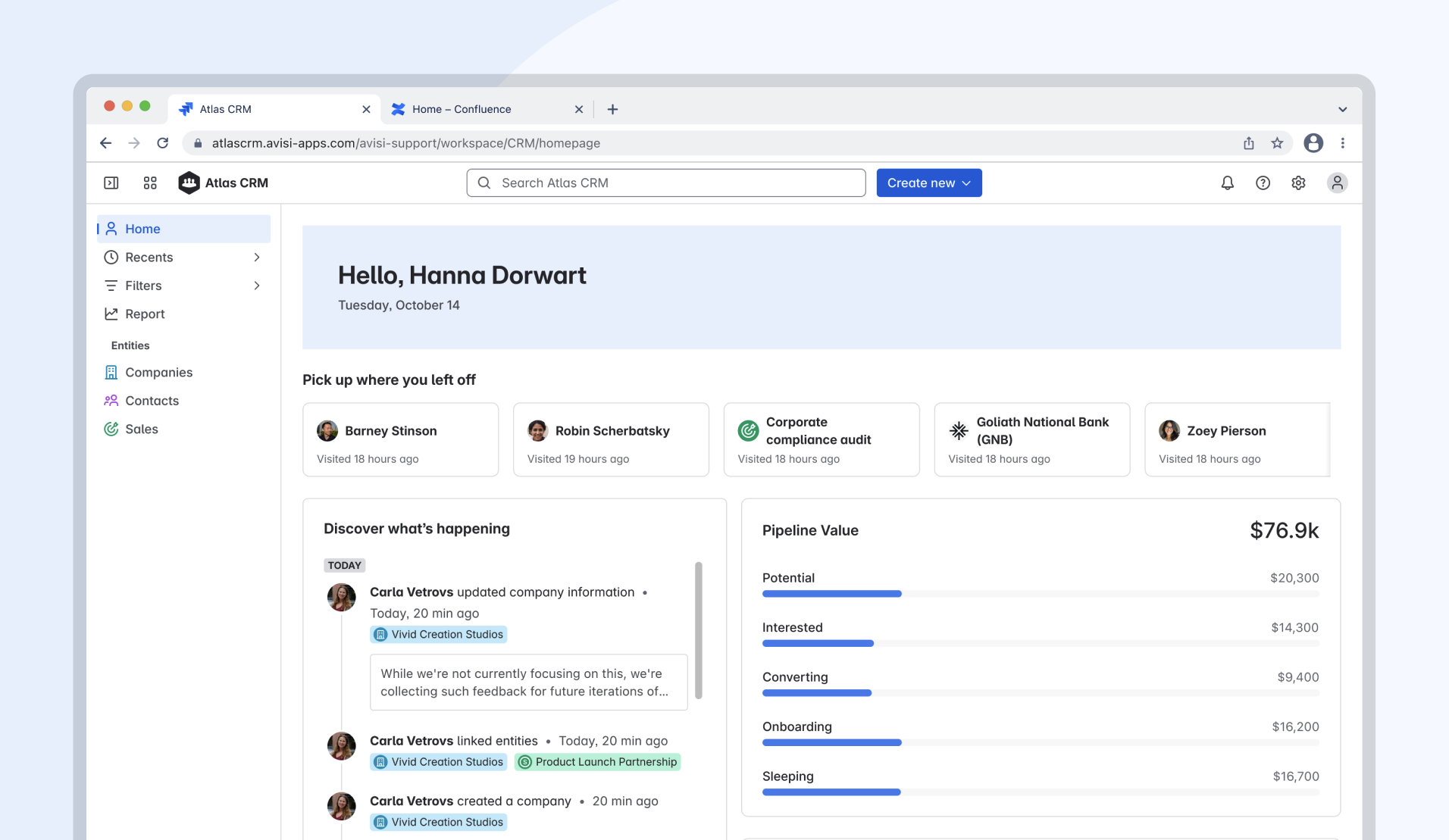Open Vivid Creation Studios tag under updated company information
The width and height of the screenshot is (1449, 840).
tap(438, 635)
